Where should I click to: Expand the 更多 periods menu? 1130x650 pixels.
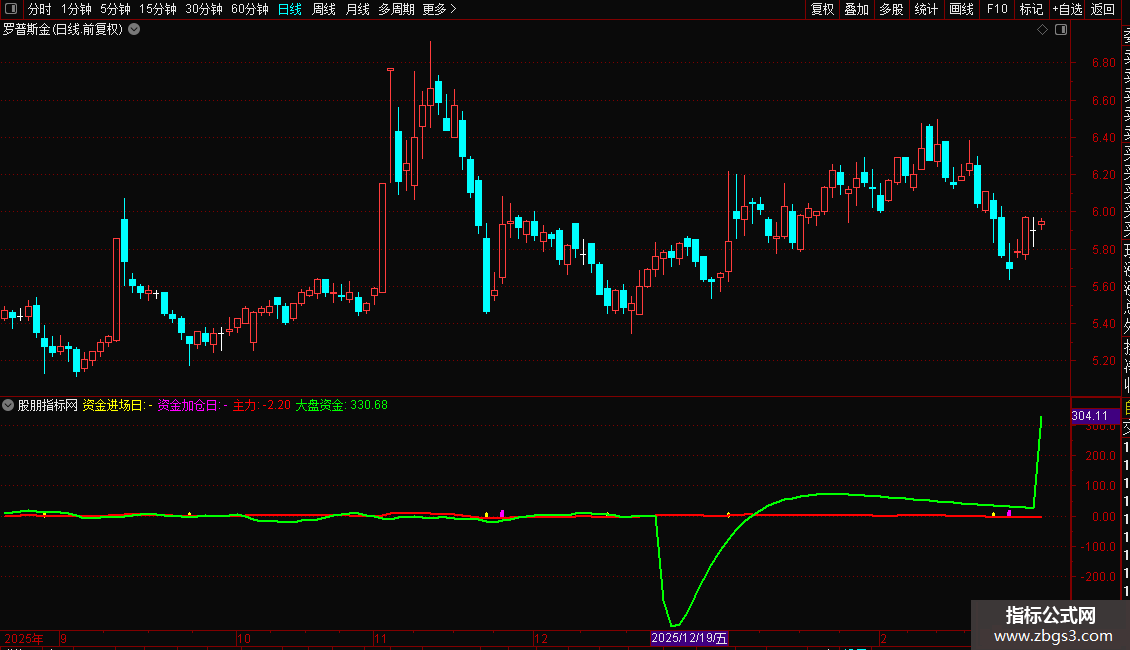click(439, 9)
